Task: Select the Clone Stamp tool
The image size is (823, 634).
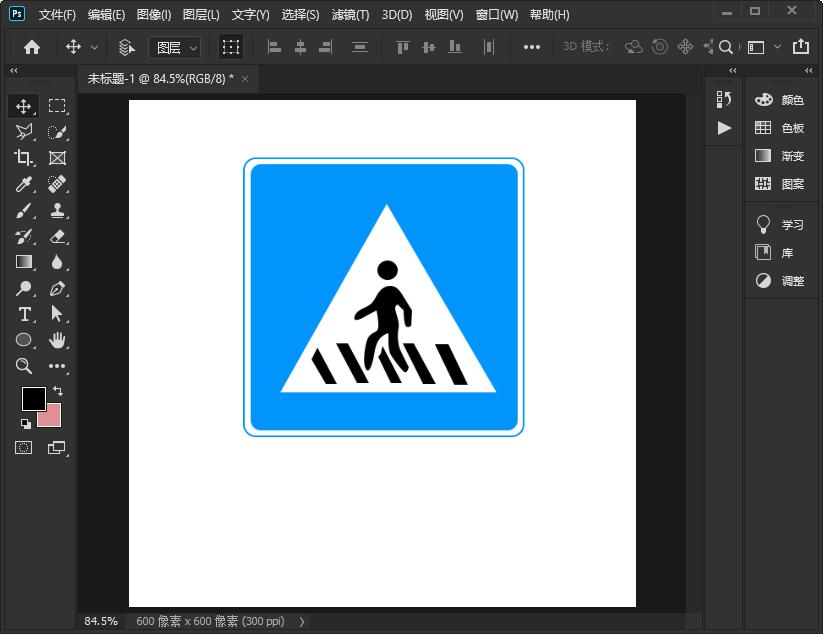Action: click(57, 210)
